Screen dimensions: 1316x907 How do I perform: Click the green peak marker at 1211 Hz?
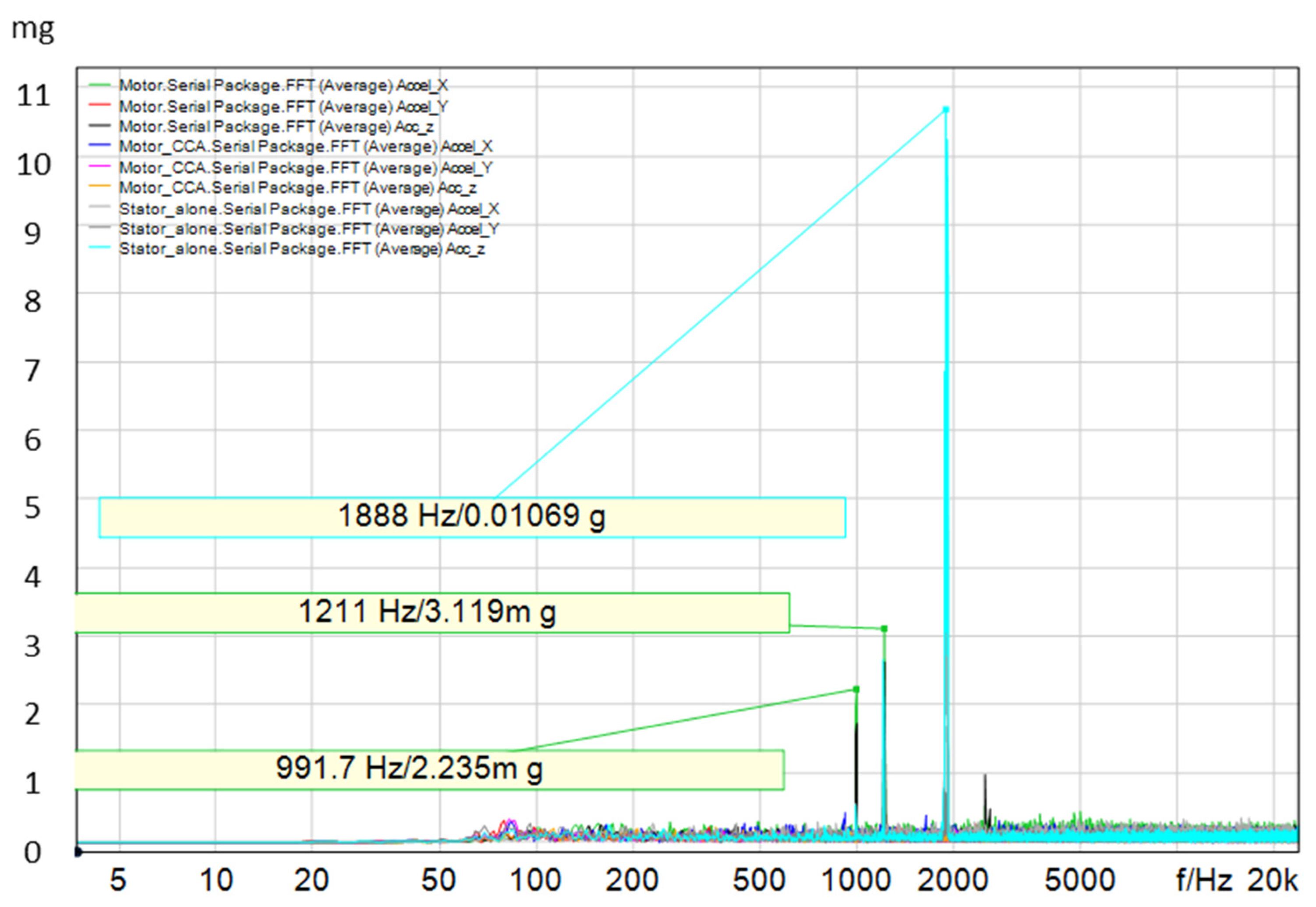point(884,628)
